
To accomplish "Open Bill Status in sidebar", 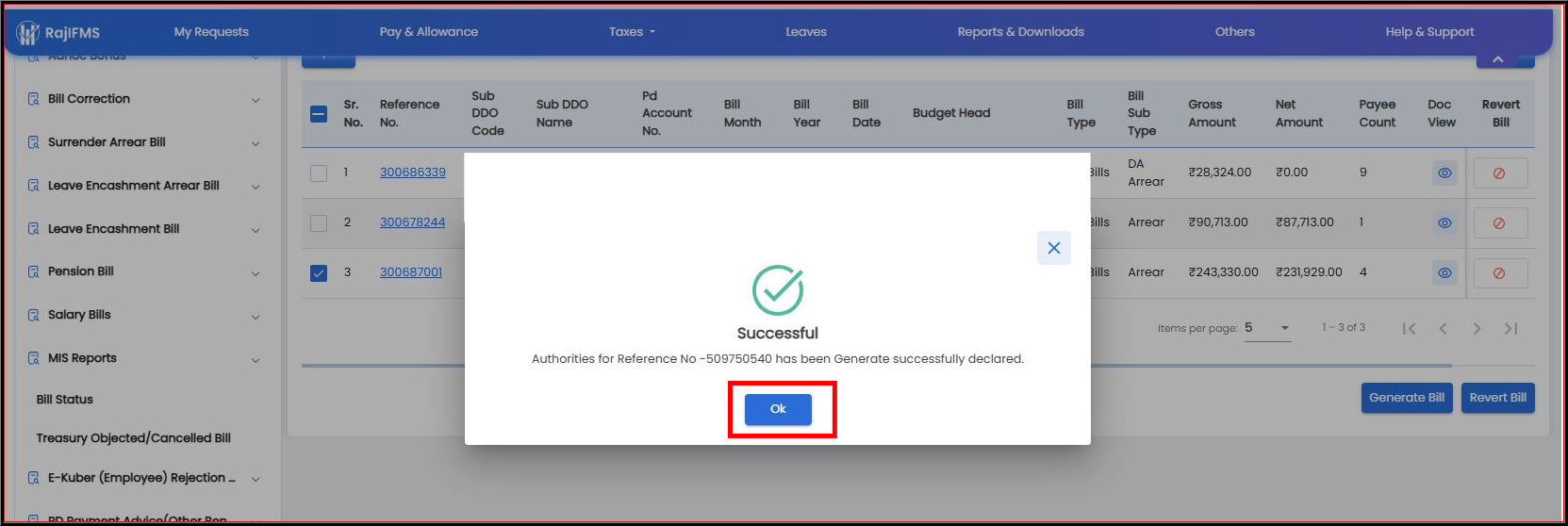I will pos(65,400).
